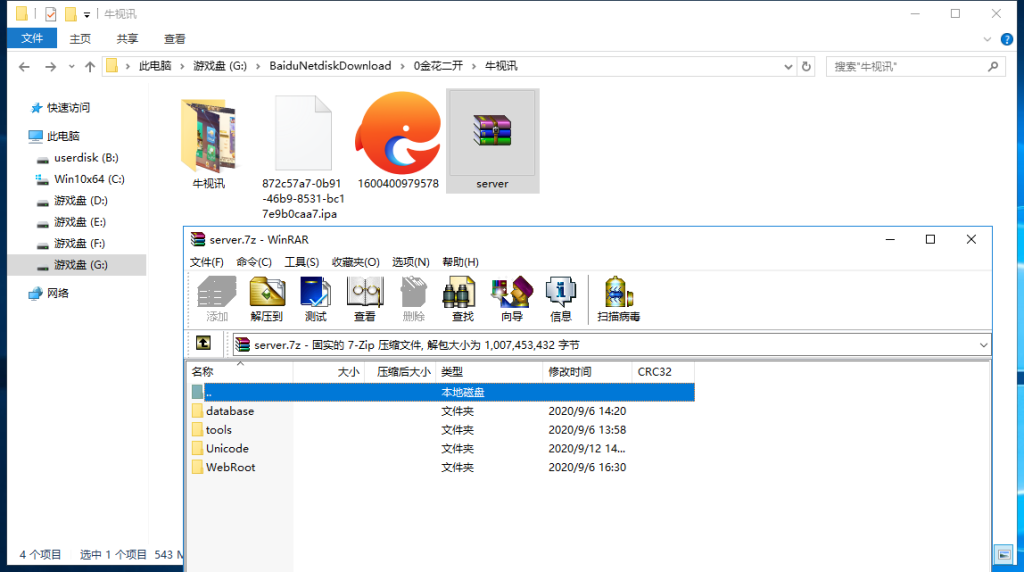The image size is (1024, 572).
Task: Open WinRAR 文件(F) menu
Action: tap(206, 262)
